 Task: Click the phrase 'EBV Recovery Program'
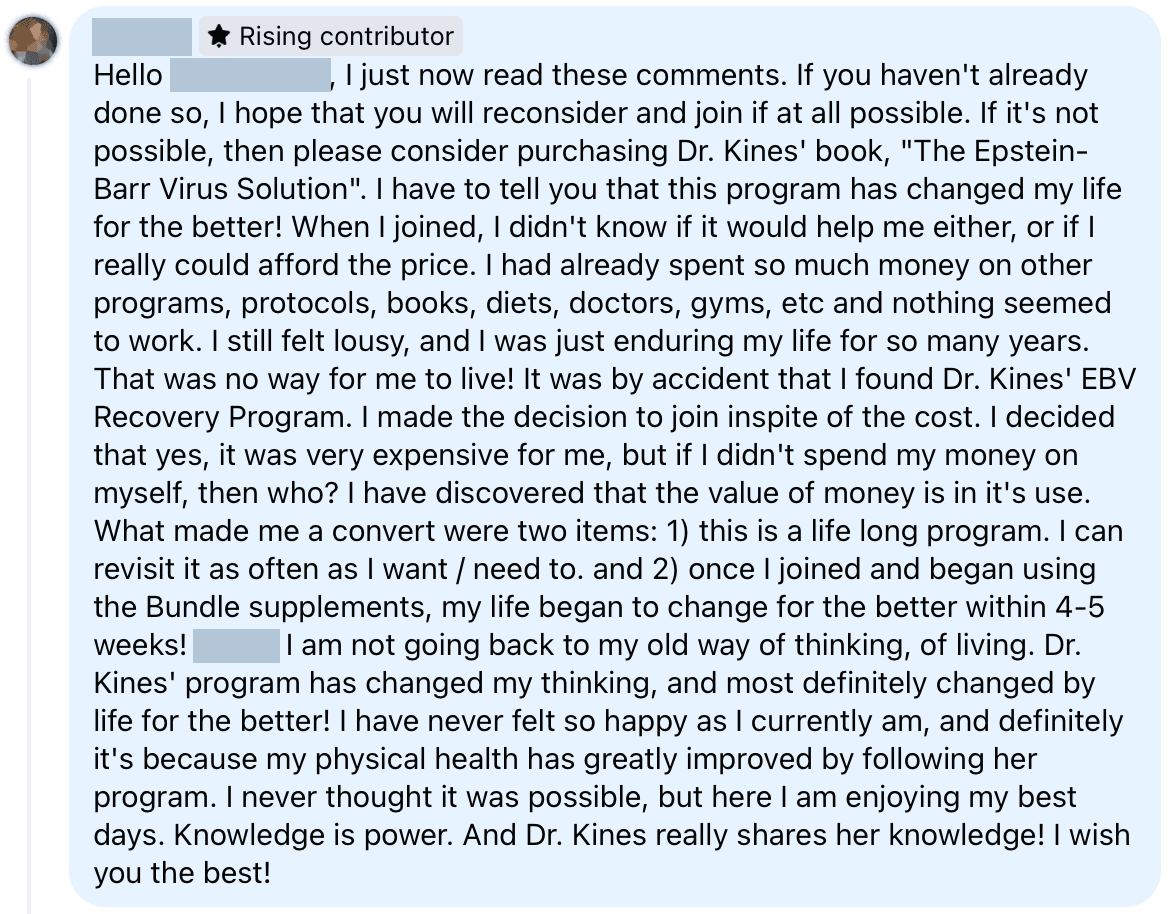tap(614, 398)
